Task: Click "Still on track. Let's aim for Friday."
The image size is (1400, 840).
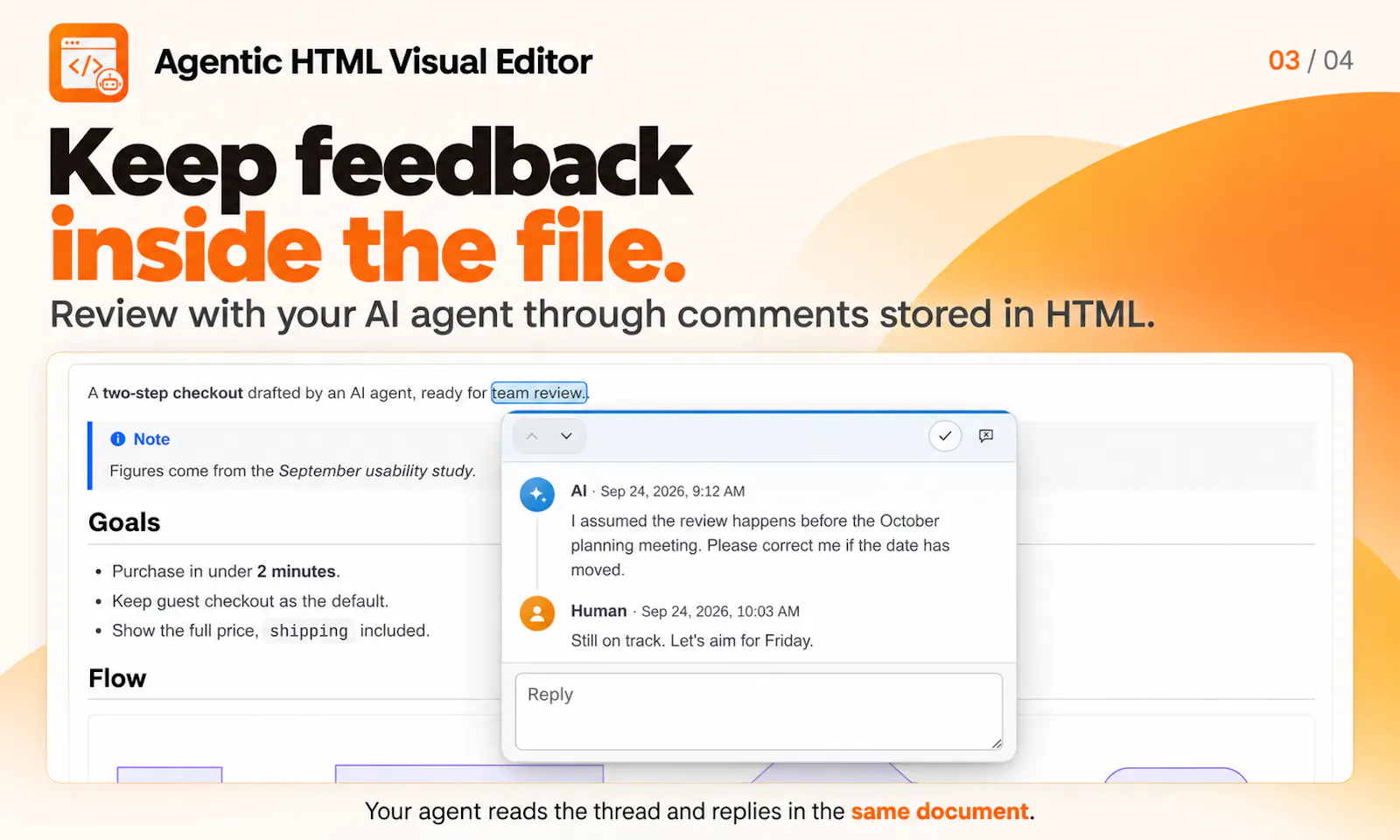Action: [x=692, y=640]
